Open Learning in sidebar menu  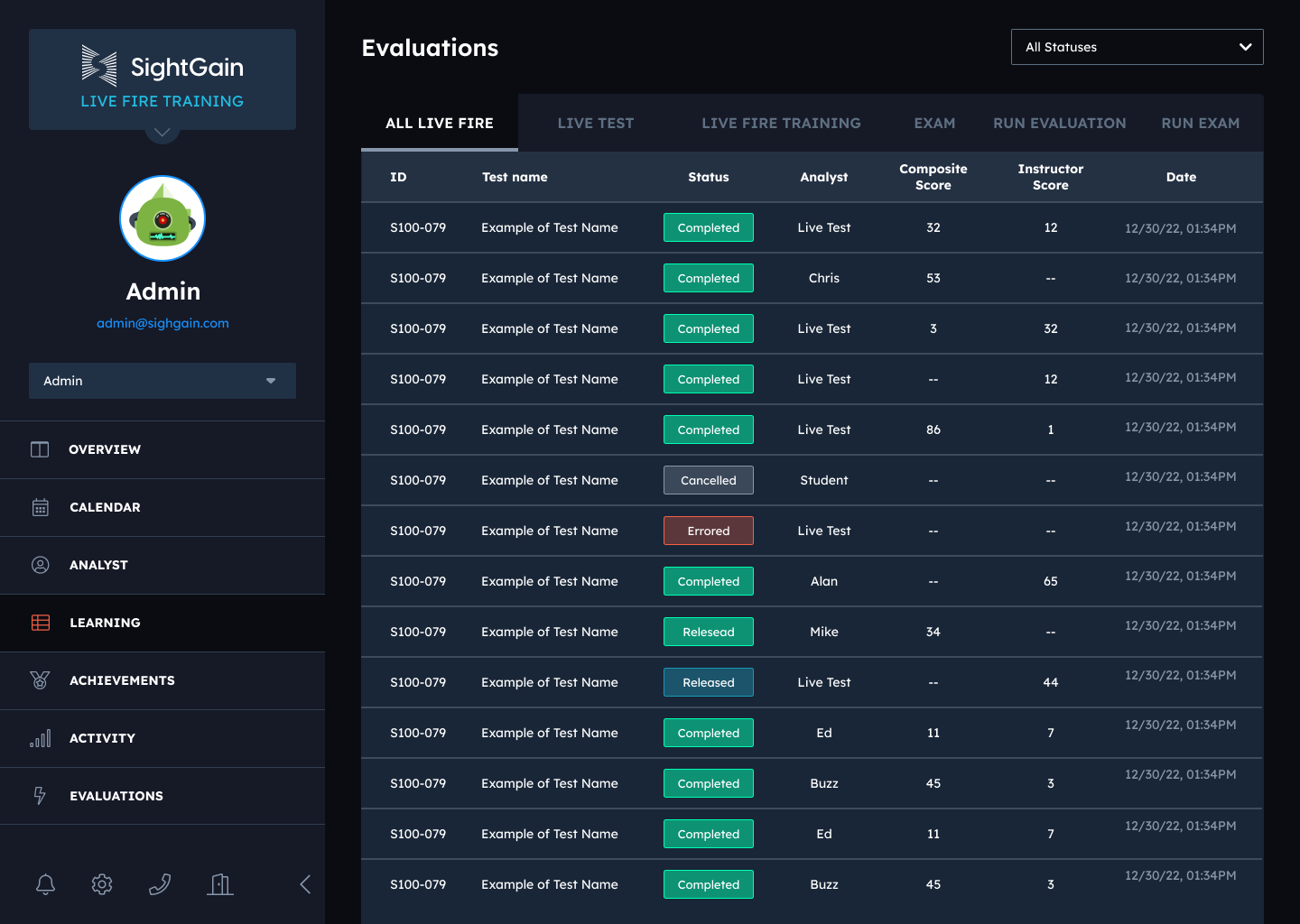coord(162,623)
